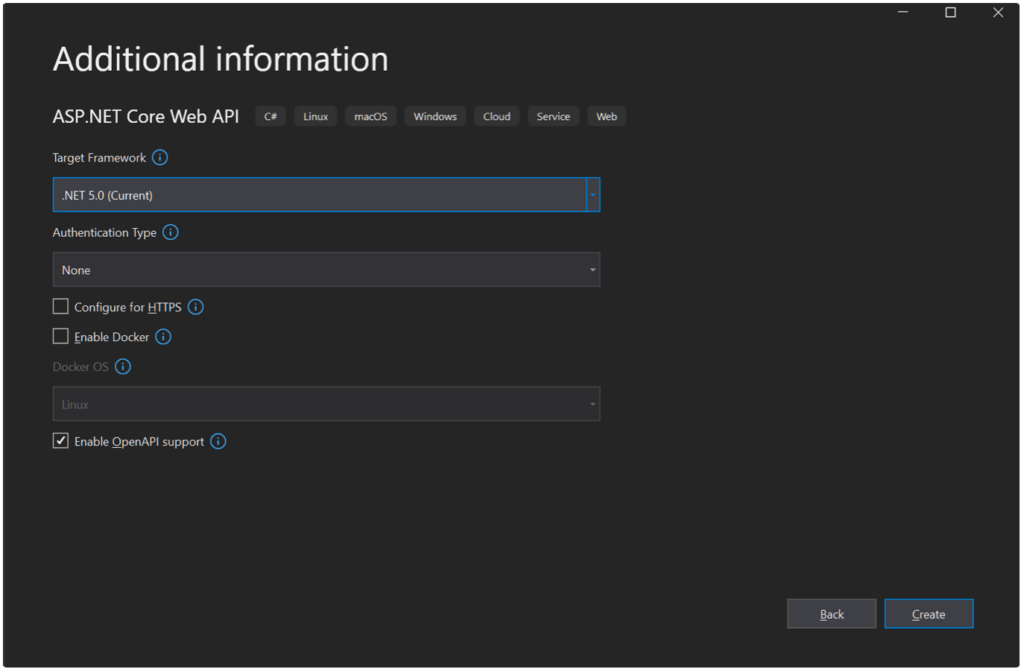Image resolution: width=1024 pixels, height=672 pixels.
Task: Tick the Enable Docker checkbox
Action: [x=61, y=337]
